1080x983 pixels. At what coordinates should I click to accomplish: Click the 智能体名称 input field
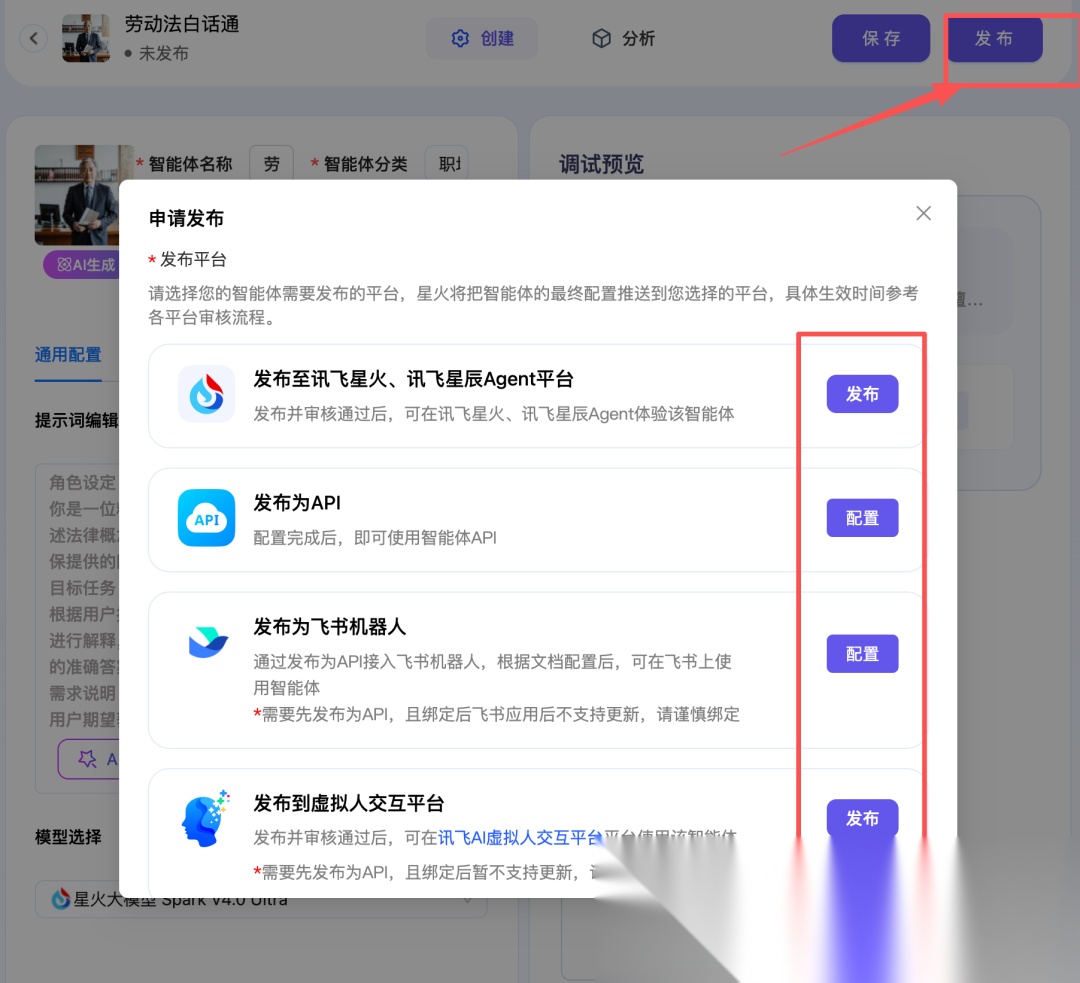point(271,164)
